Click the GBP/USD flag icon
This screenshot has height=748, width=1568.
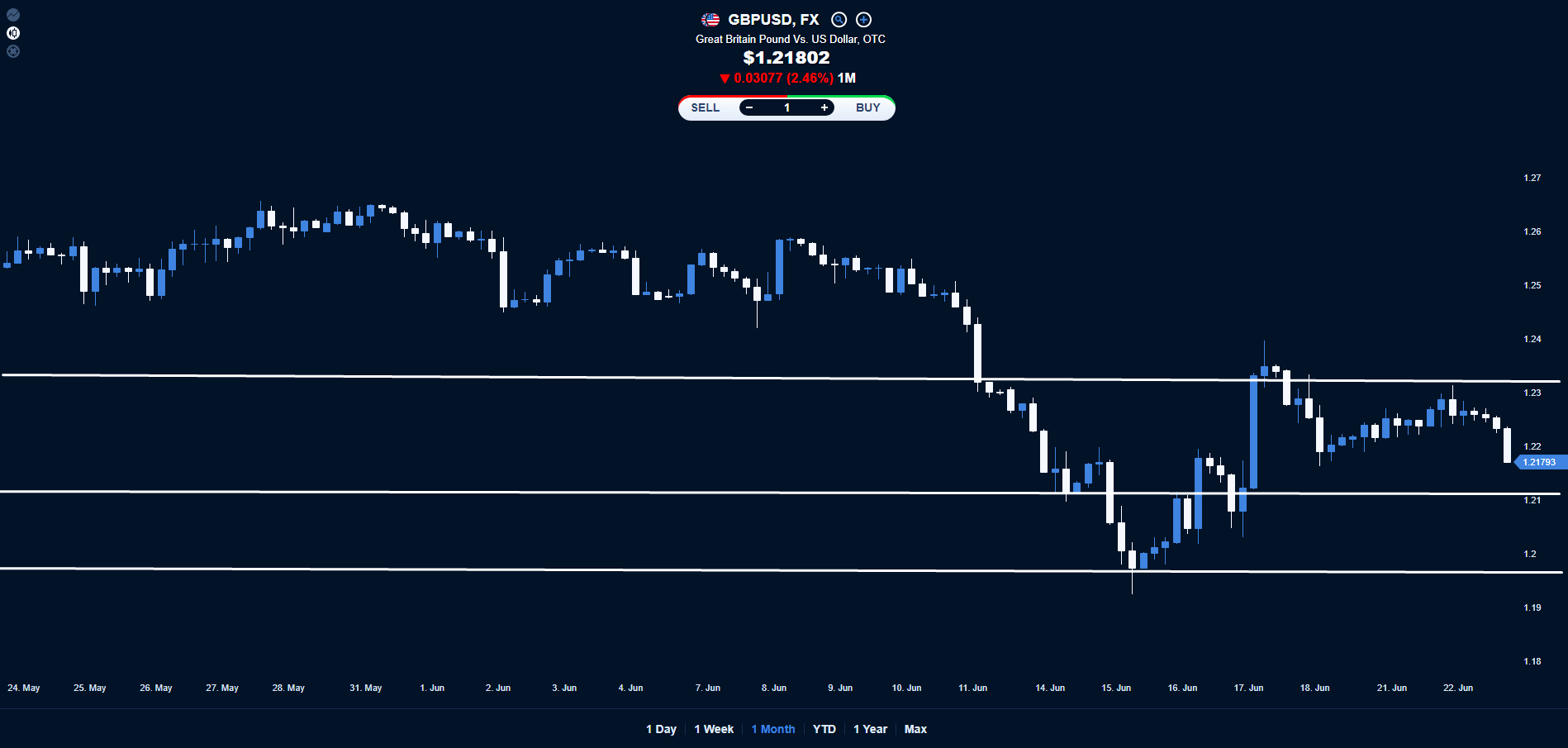[710, 20]
